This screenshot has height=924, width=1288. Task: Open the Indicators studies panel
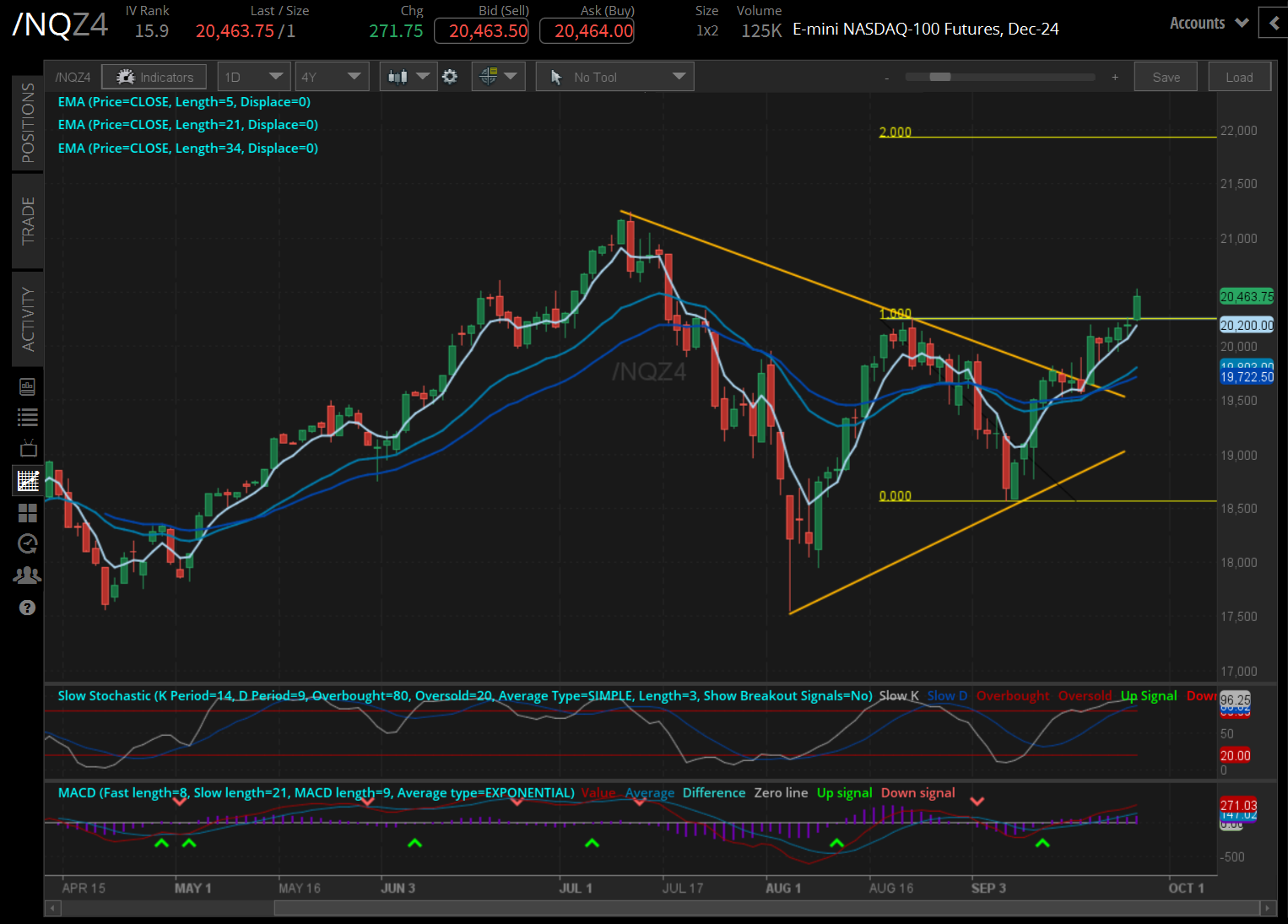pyautogui.click(x=154, y=77)
